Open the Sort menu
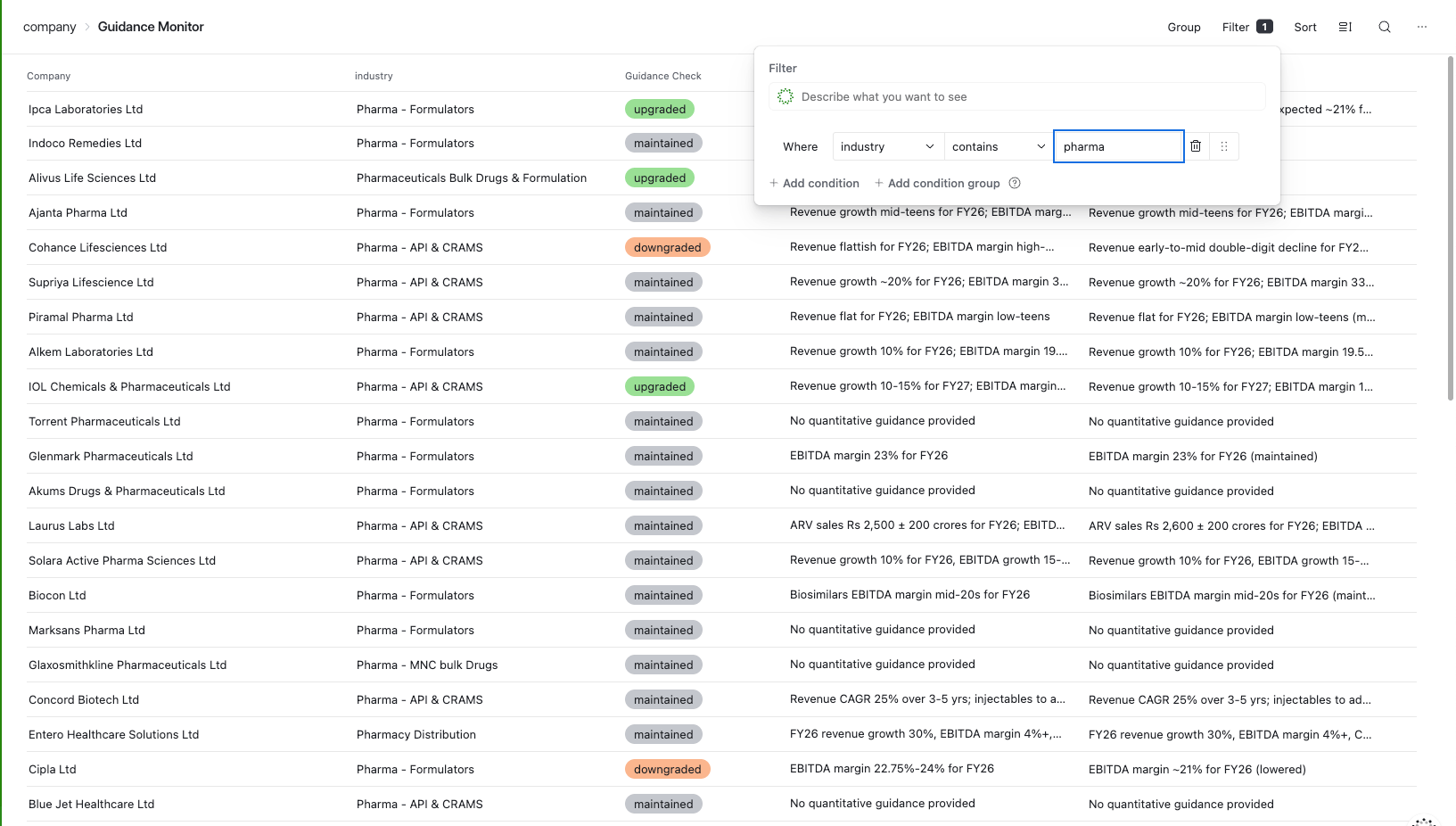 [1305, 27]
